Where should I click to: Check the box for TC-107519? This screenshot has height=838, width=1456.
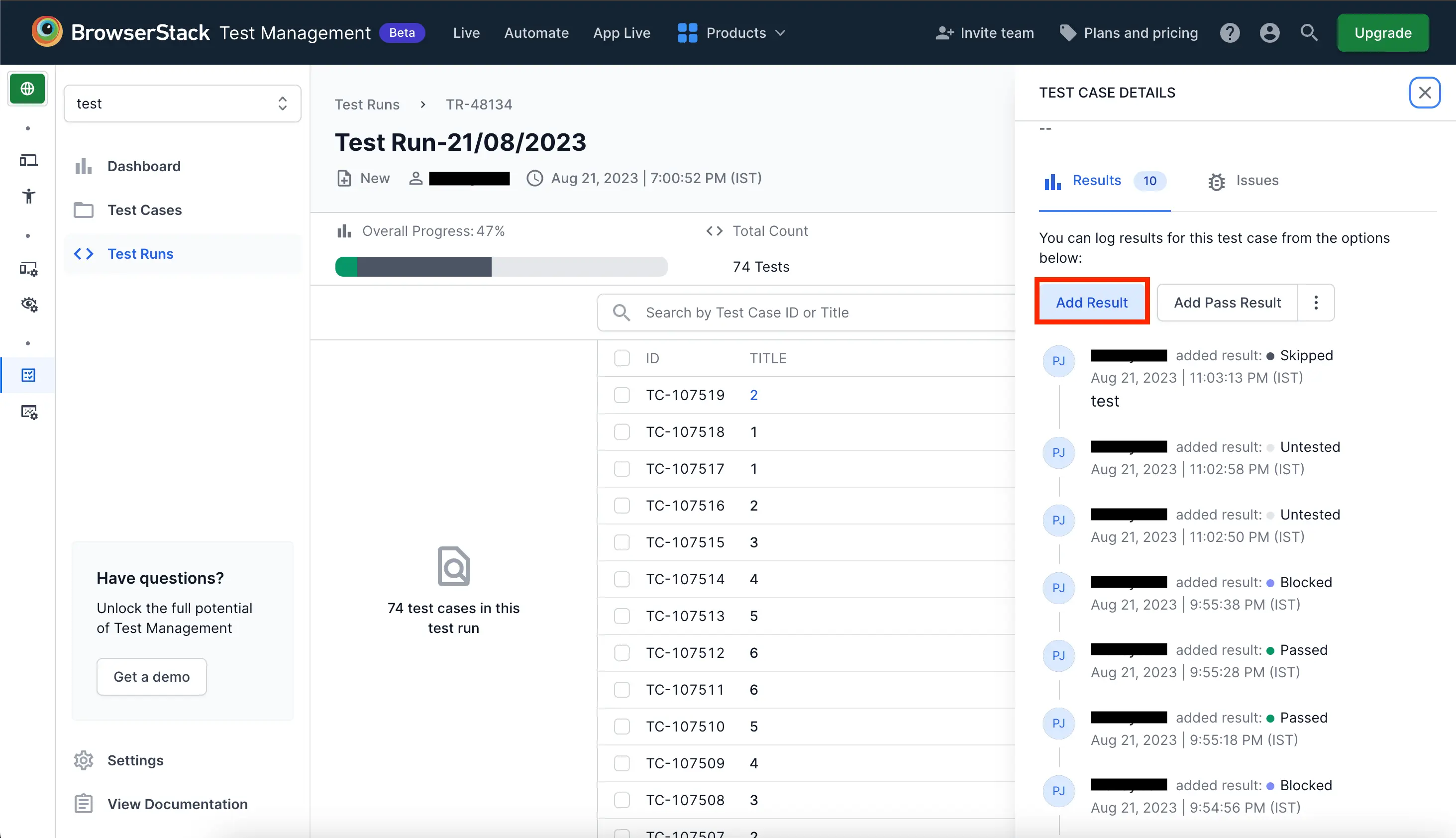(x=622, y=395)
